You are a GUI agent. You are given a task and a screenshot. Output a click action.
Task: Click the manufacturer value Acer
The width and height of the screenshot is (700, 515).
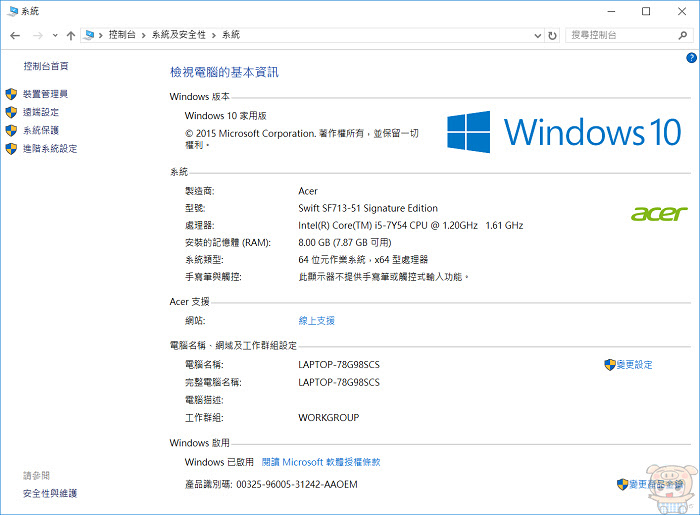pos(308,191)
